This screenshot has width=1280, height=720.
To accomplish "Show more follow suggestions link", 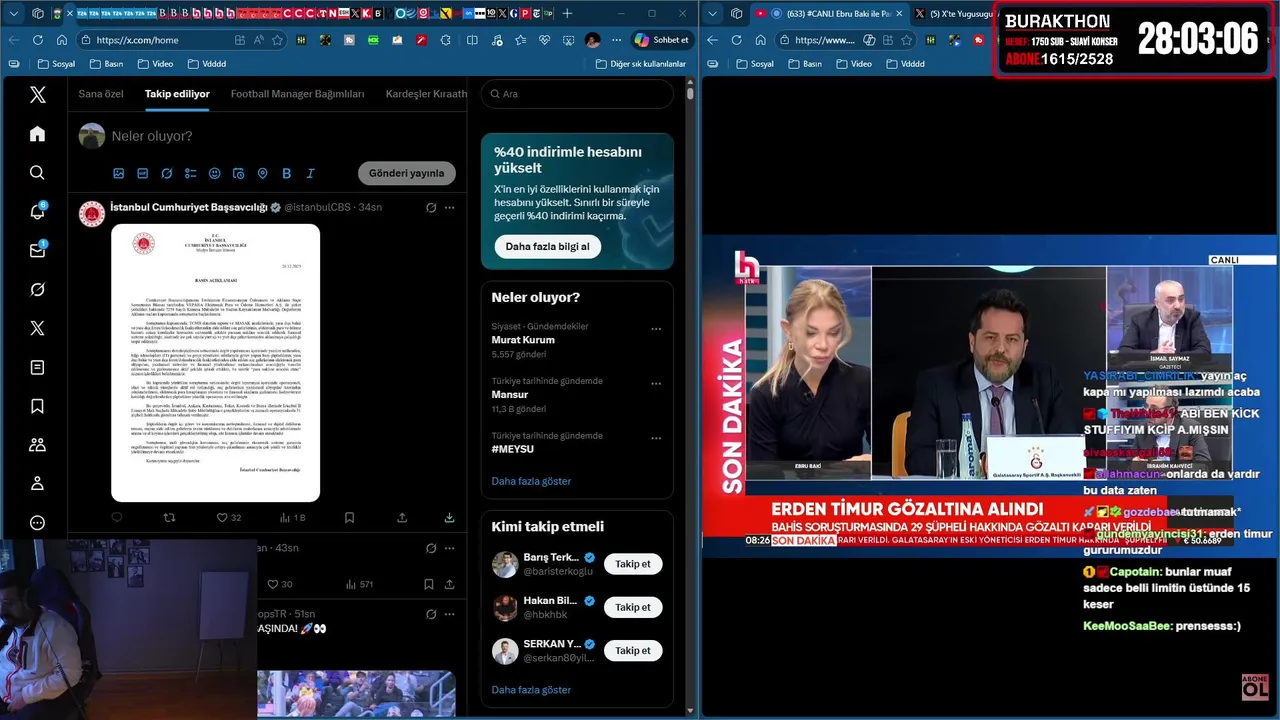I will click(531, 690).
